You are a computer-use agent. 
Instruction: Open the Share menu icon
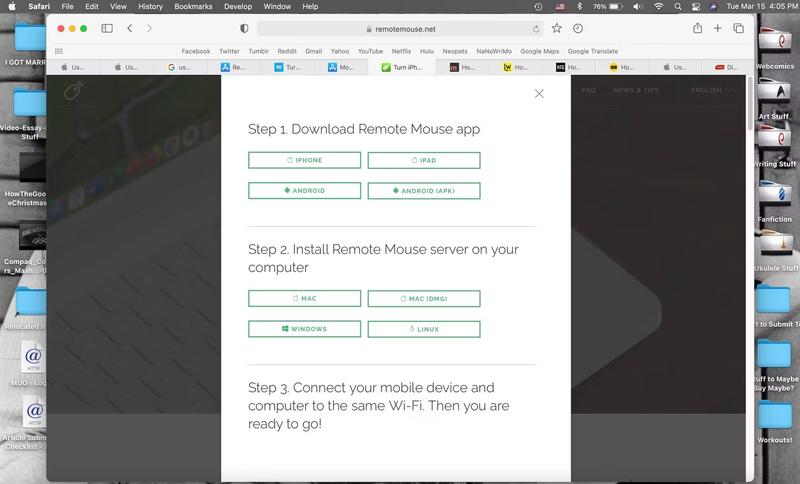[x=697, y=28]
